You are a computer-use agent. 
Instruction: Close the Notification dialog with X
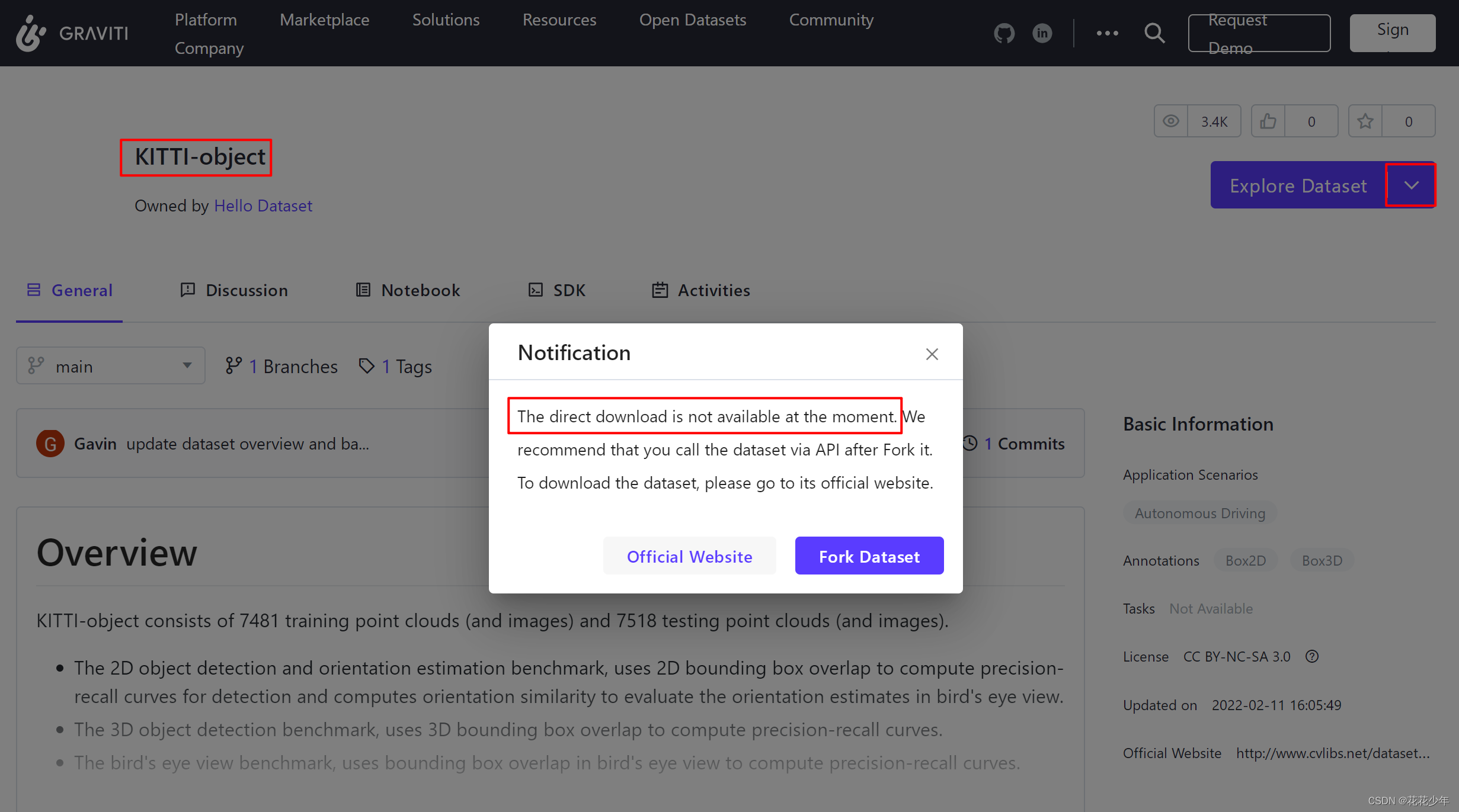[932, 354]
